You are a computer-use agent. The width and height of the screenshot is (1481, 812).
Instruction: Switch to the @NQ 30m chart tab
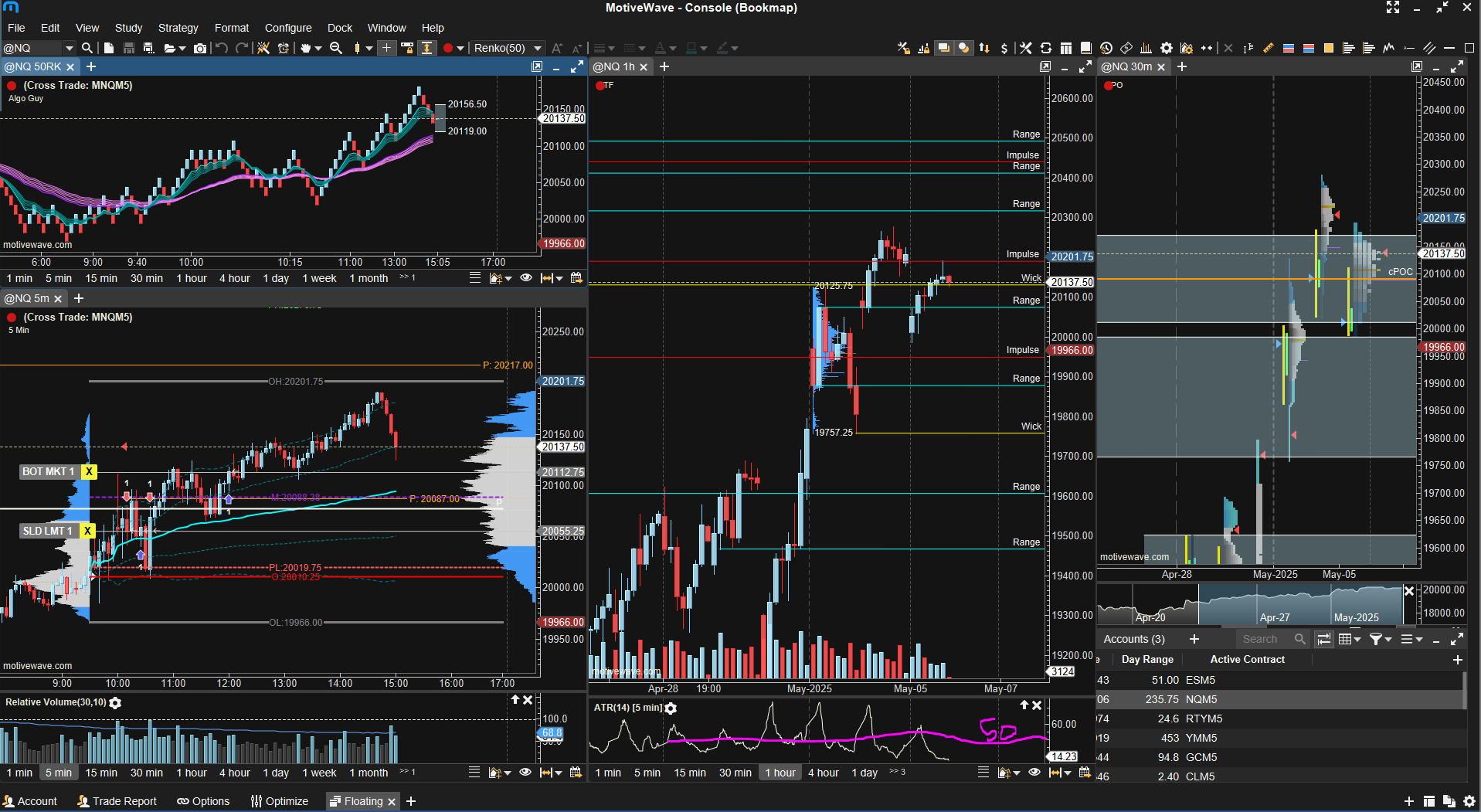[1126, 66]
